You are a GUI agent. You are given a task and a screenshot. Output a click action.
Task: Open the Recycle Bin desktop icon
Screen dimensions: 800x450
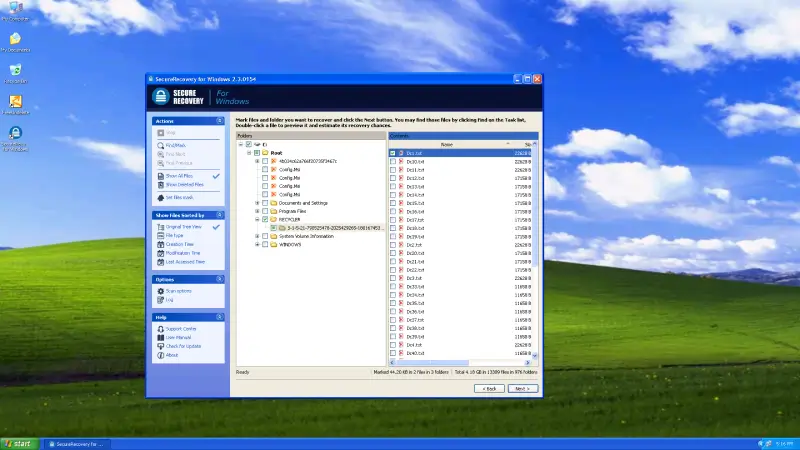click(x=15, y=73)
